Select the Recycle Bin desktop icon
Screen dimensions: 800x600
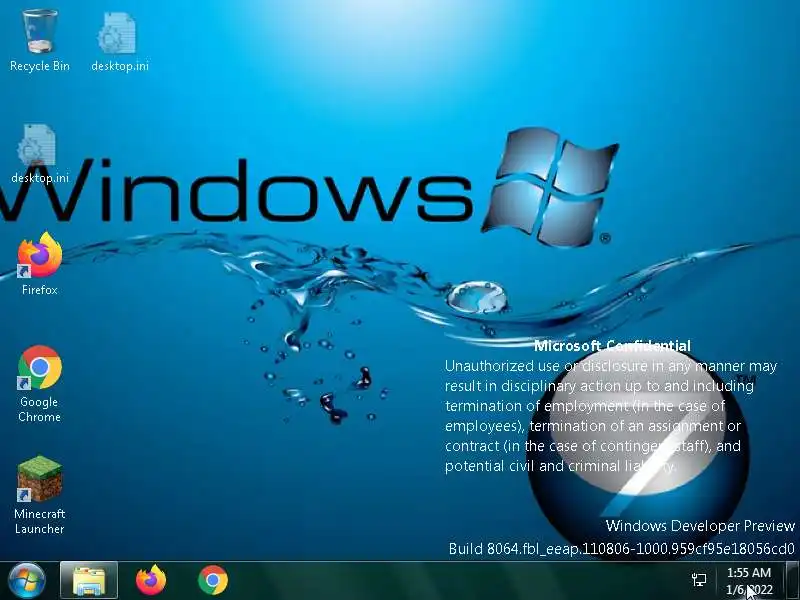click(x=39, y=41)
